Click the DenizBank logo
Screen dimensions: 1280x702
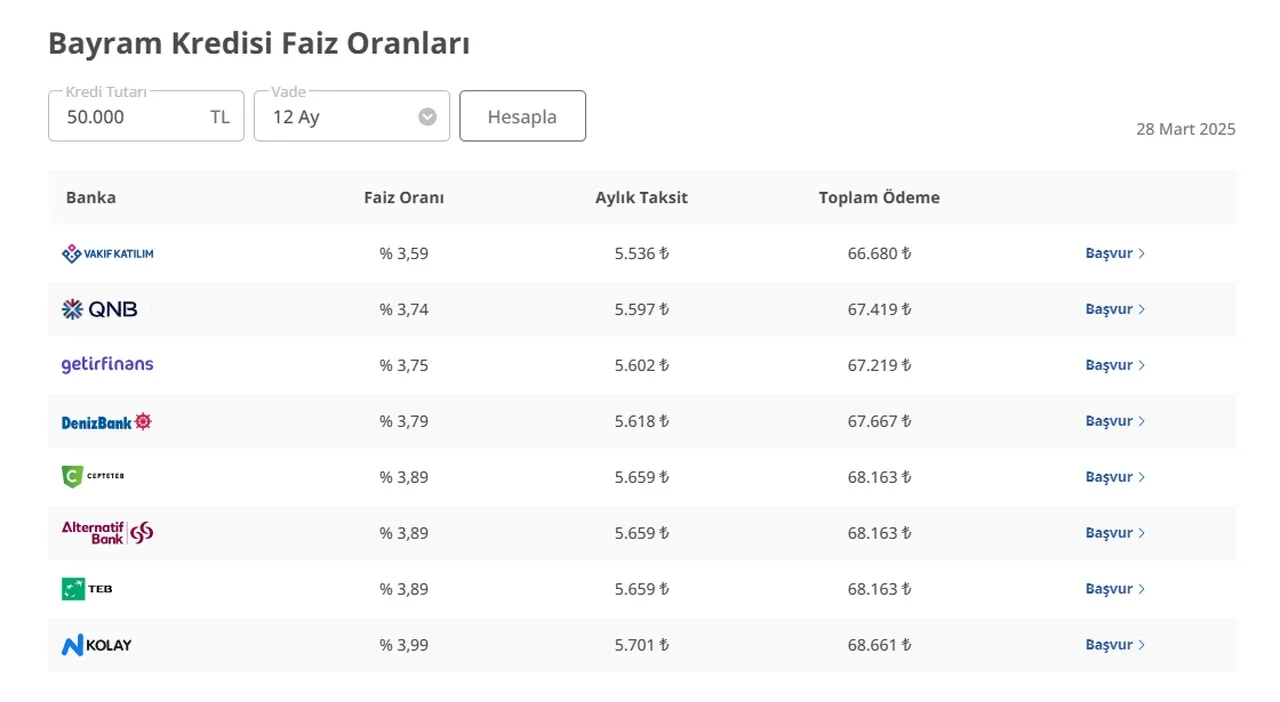click(x=106, y=422)
